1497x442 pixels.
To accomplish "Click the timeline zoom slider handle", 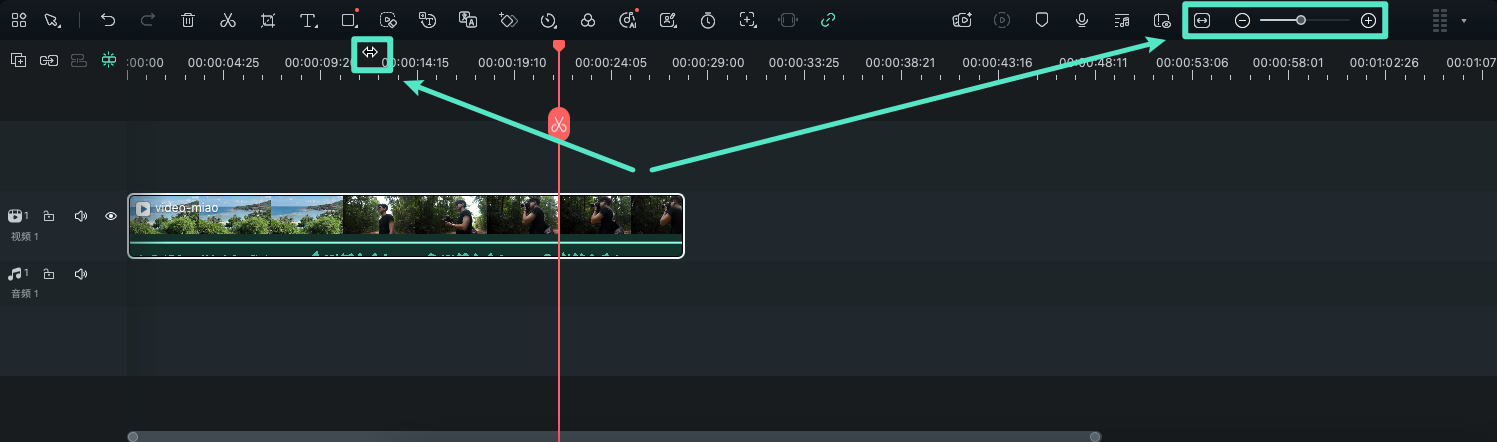I will [x=1301, y=20].
